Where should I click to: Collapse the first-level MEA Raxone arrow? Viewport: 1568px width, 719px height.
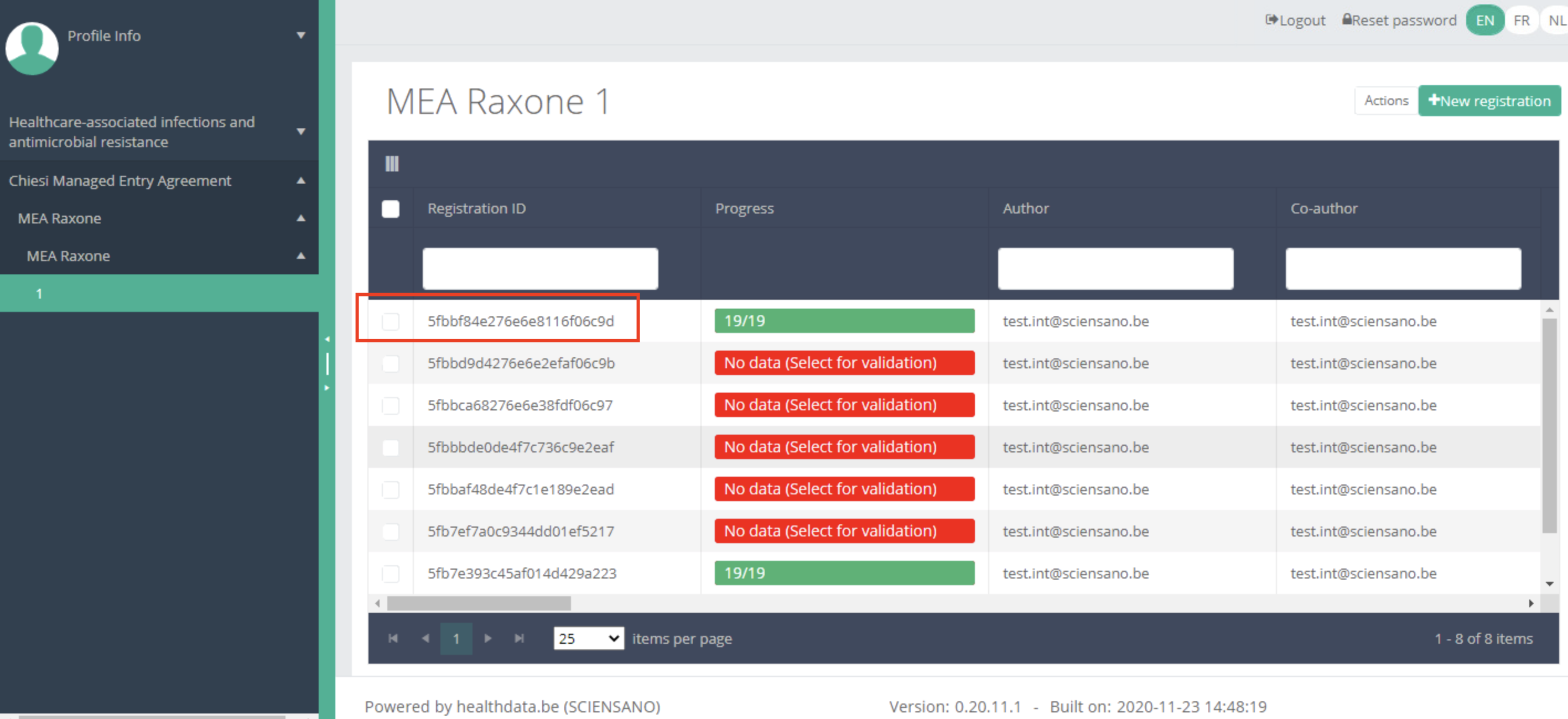(x=300, y=218)
